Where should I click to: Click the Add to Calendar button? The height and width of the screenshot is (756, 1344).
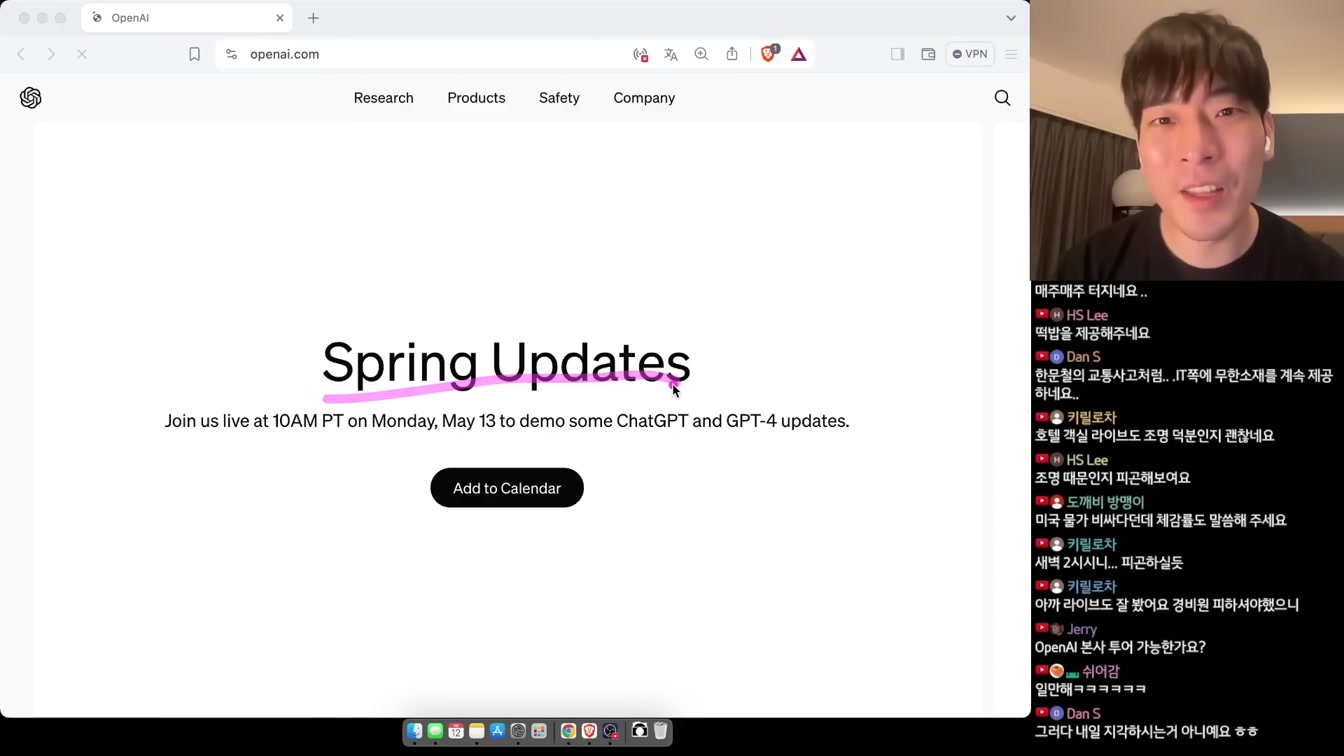[507, 488]
